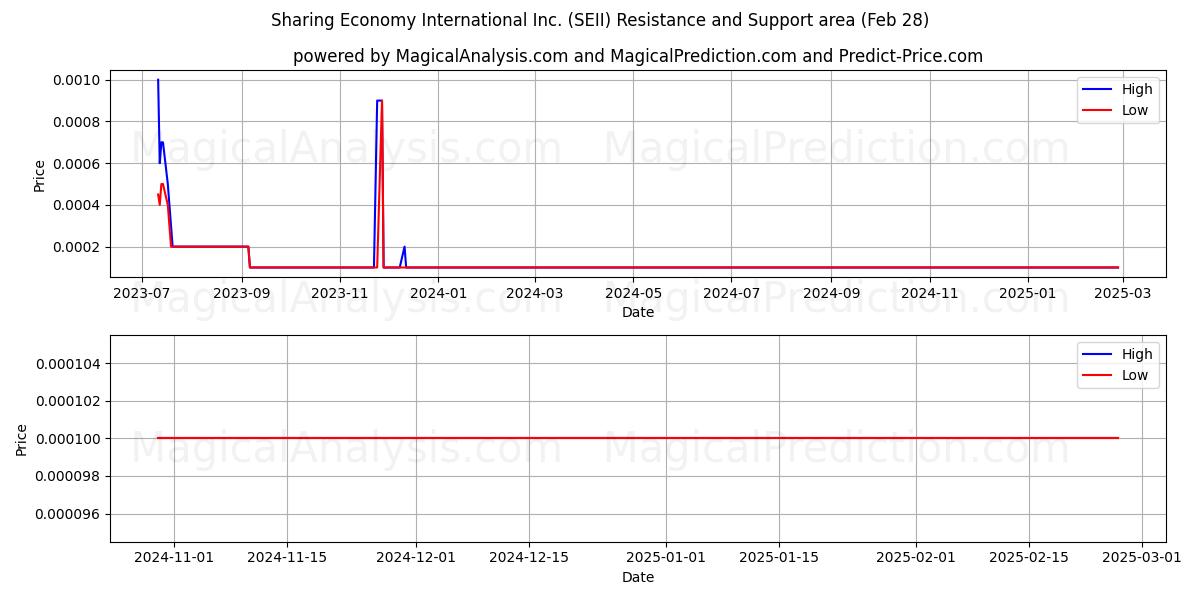This screenshot has height=600, width=1200.
Task: Click the 2025-01 tick label in upper chart
Action: [x=1028, y=293]
